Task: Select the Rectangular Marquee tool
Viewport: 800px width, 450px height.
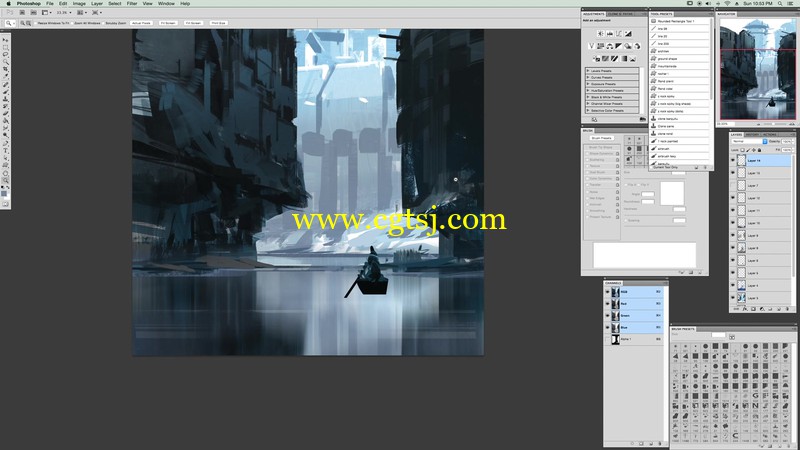Action: pyautogui.click(x=6, y=47)
